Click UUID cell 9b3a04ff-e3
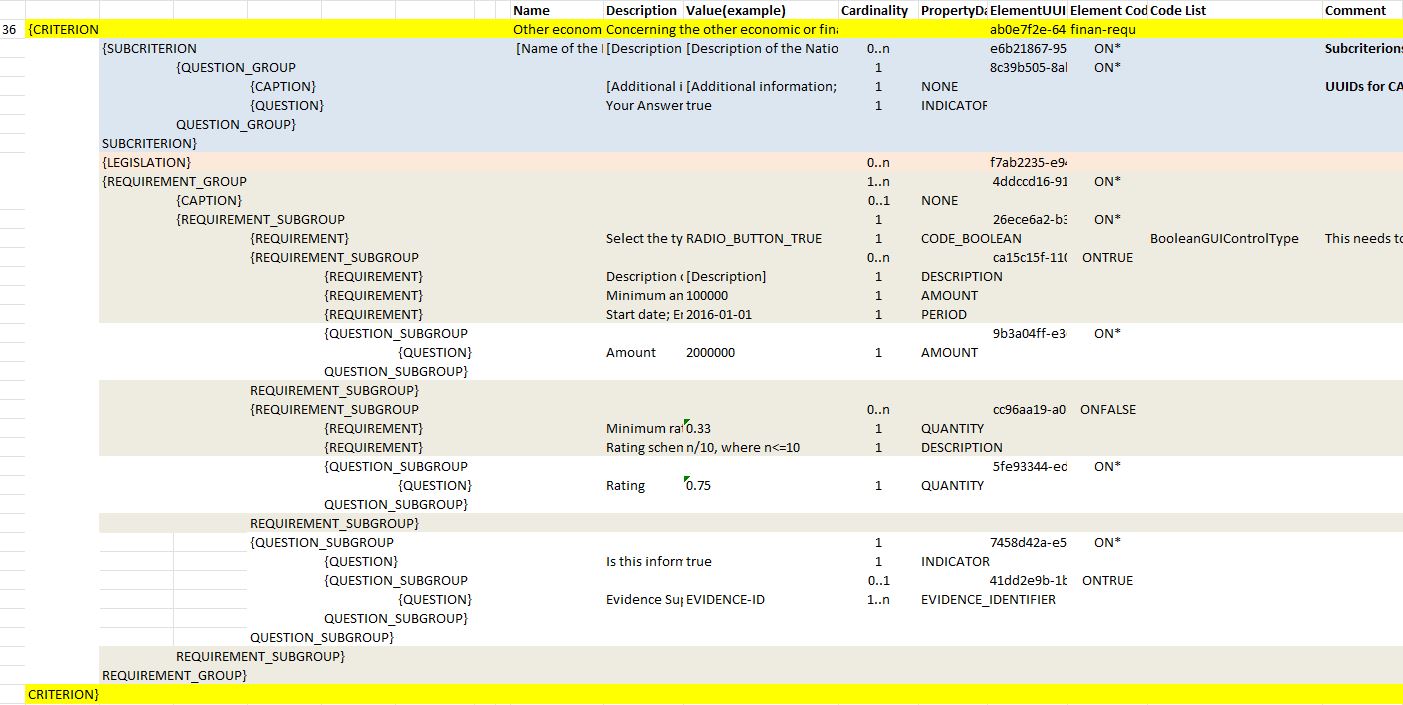 click(x=1027, y=334)
